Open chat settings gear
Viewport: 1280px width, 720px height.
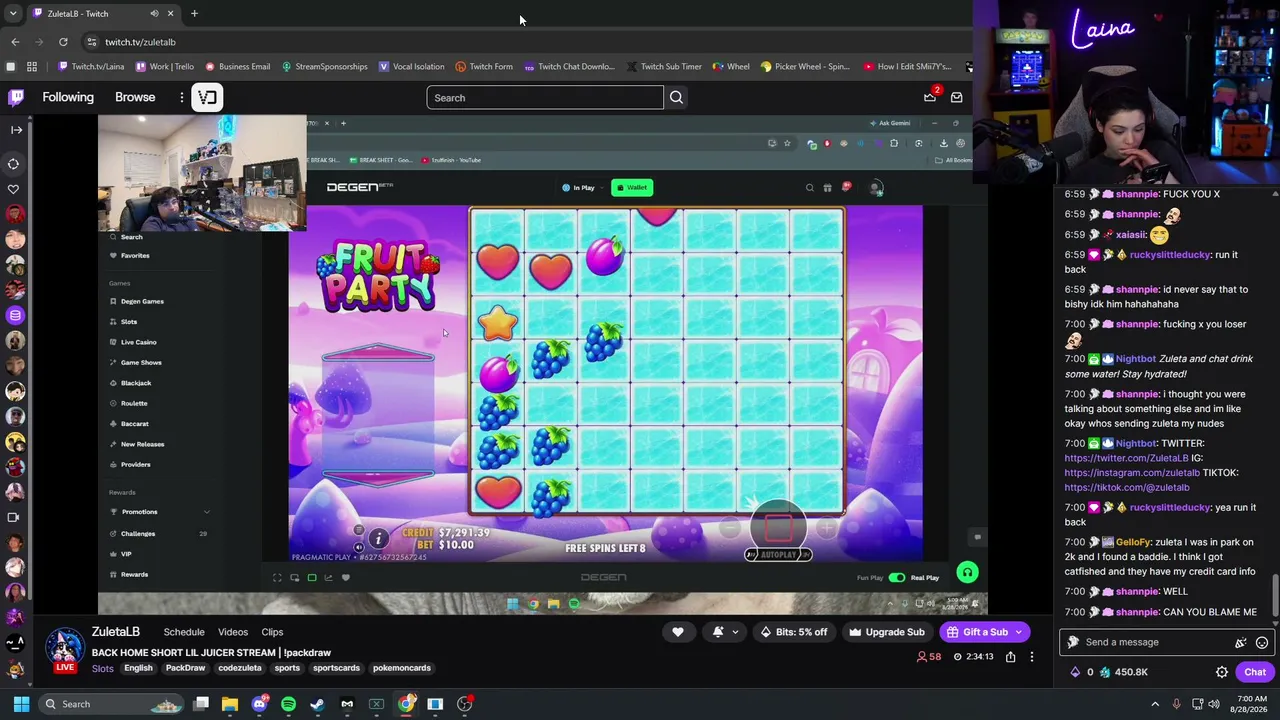[x=1221, y=672]
